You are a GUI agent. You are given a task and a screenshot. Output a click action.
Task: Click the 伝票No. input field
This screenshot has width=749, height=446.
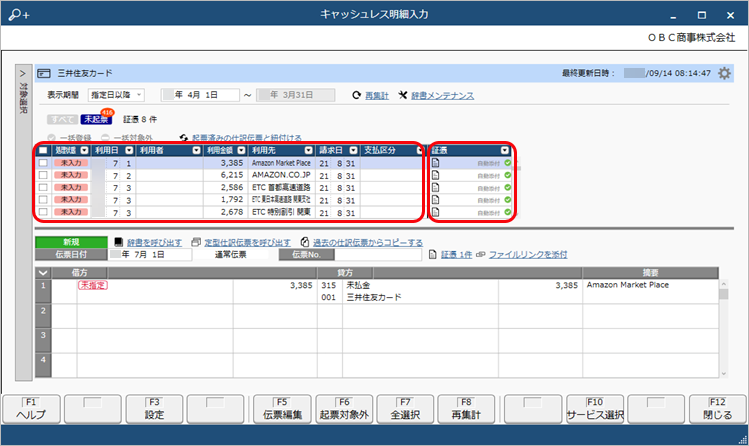[378, 255]
